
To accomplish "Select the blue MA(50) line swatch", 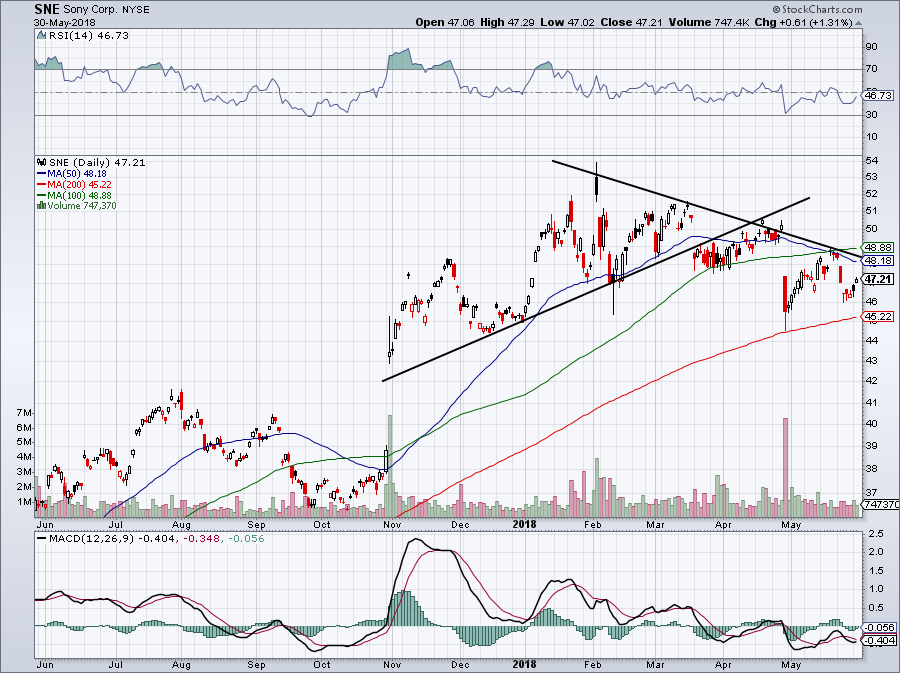I will [x=41, y=173].
